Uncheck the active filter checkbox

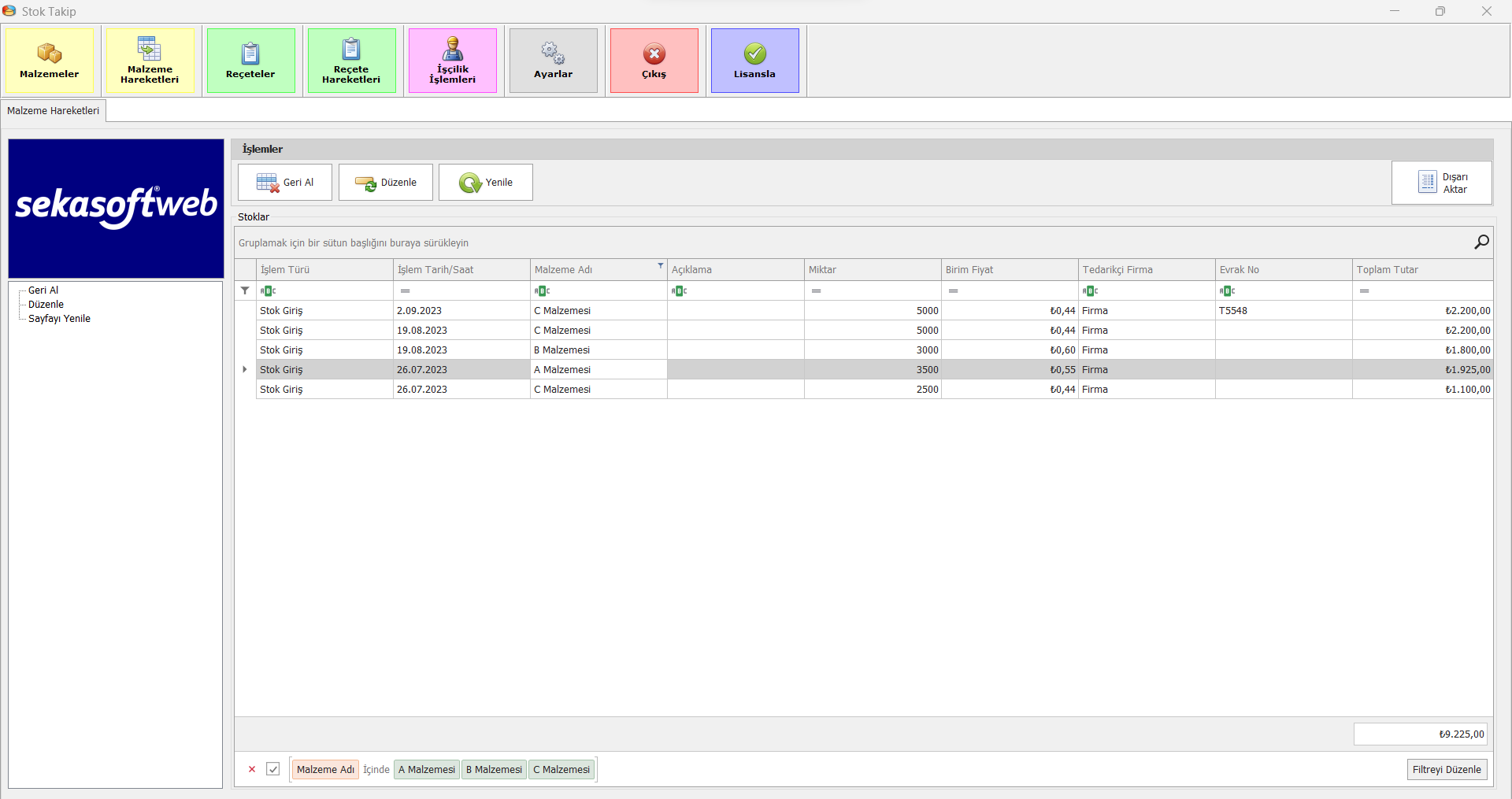pos(273,769)
